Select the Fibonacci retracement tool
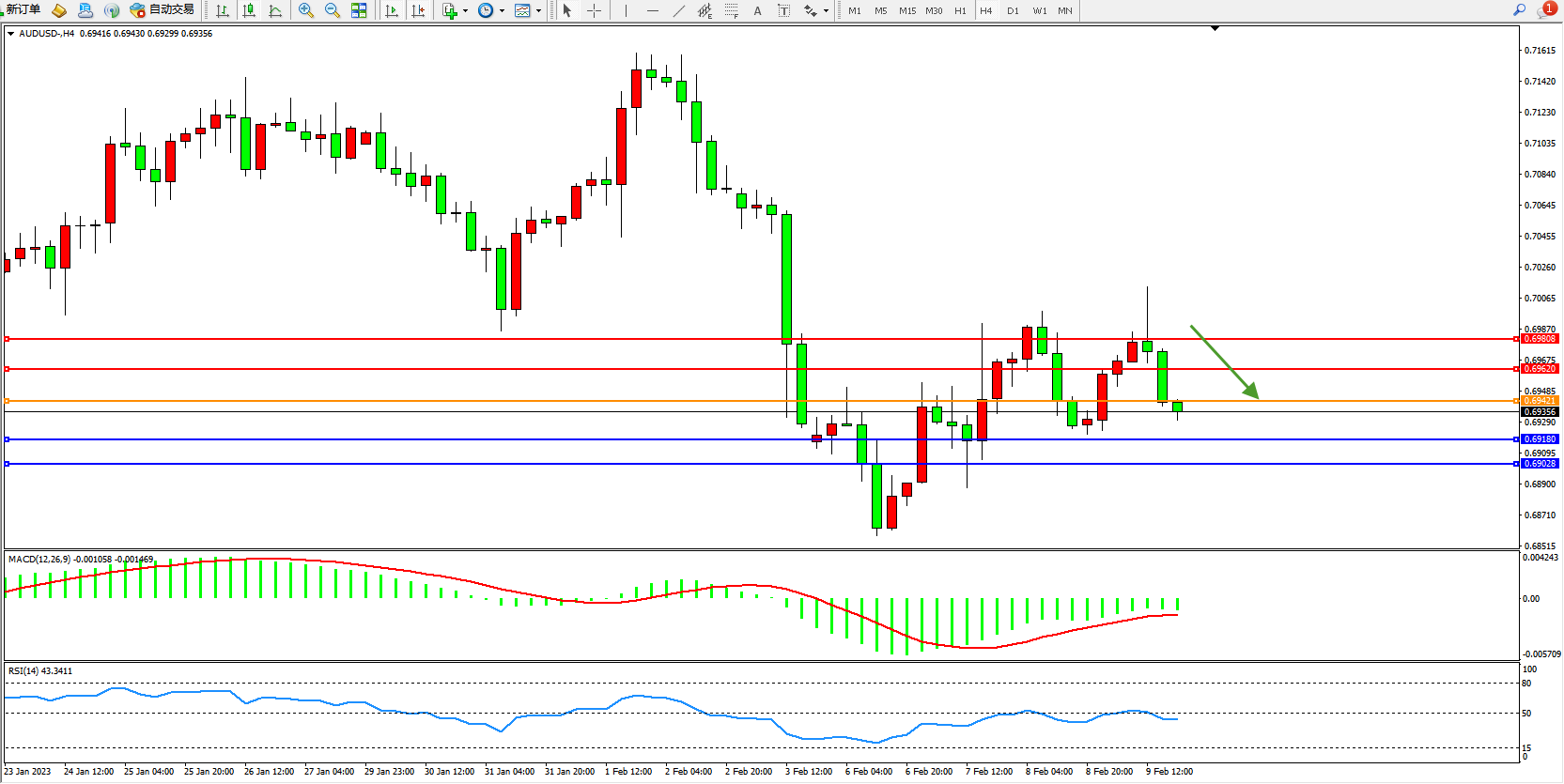Screen dimensions: 1564x784 [x=732, y=10]
